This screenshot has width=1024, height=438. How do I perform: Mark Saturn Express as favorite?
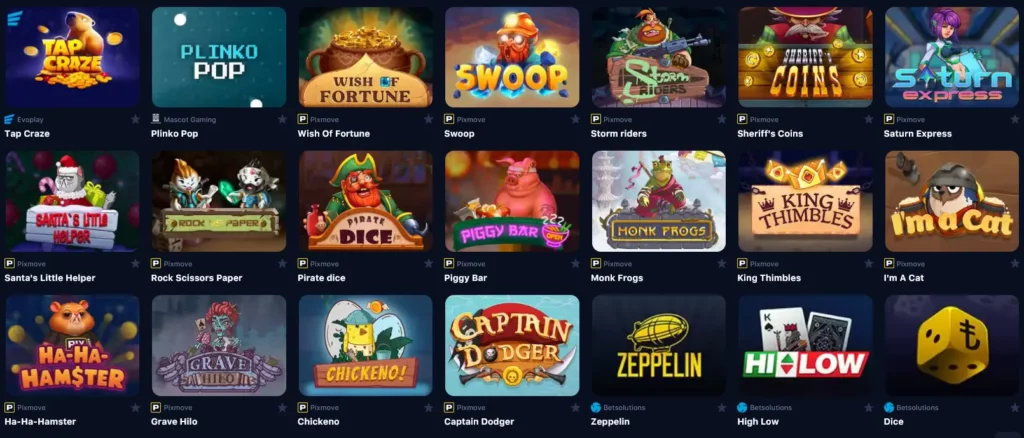pyautogui.click(x=1015, y=119)
